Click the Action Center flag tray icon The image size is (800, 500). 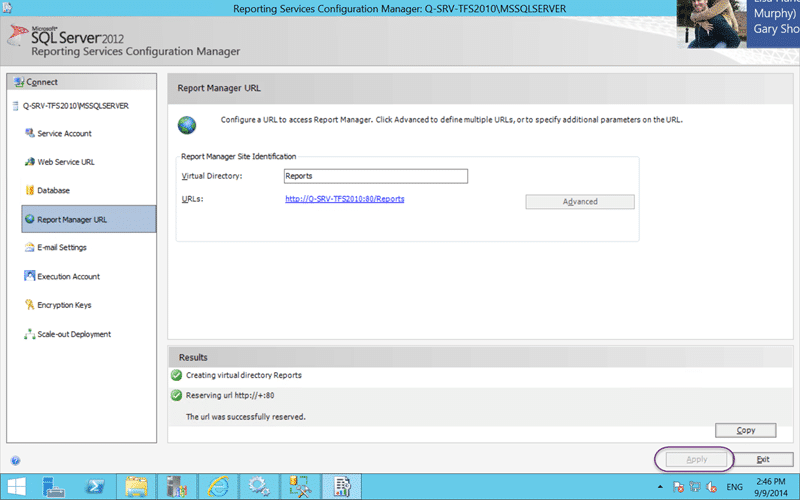[678, 487]
